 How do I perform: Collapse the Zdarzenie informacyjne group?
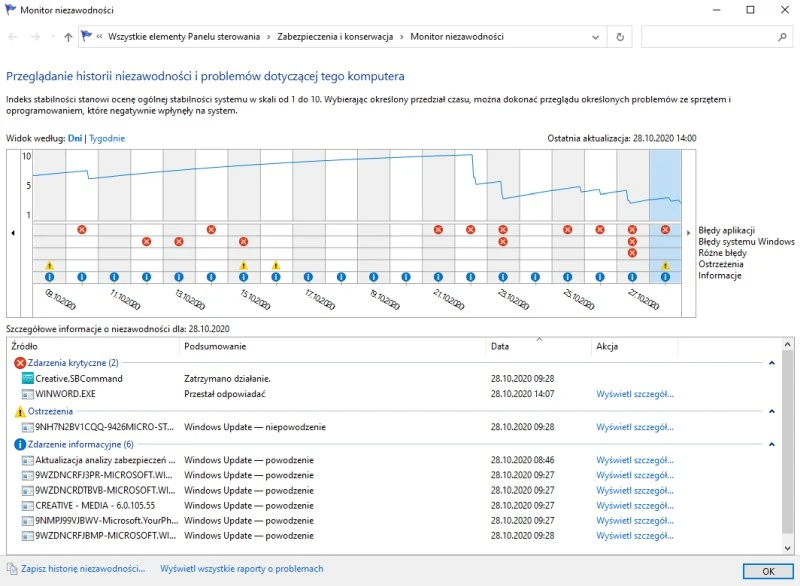point(772,444)
